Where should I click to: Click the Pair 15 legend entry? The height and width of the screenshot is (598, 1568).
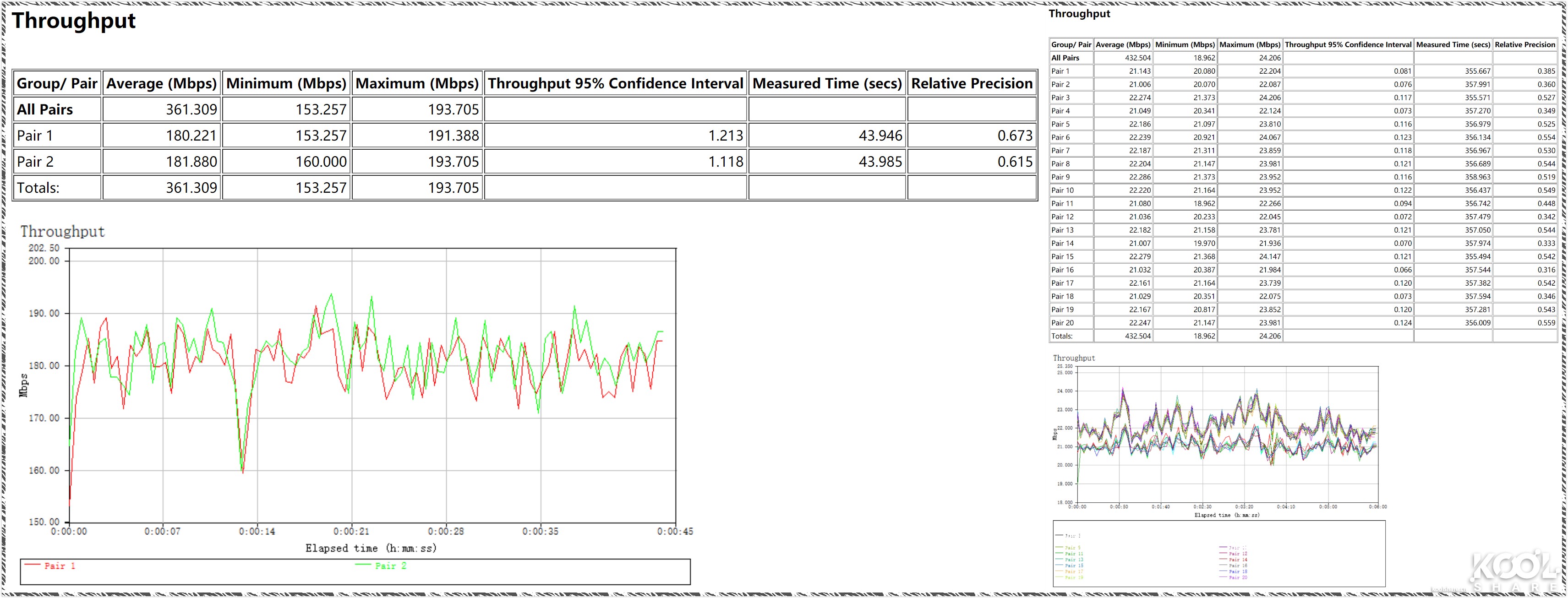coord(1074,566)
